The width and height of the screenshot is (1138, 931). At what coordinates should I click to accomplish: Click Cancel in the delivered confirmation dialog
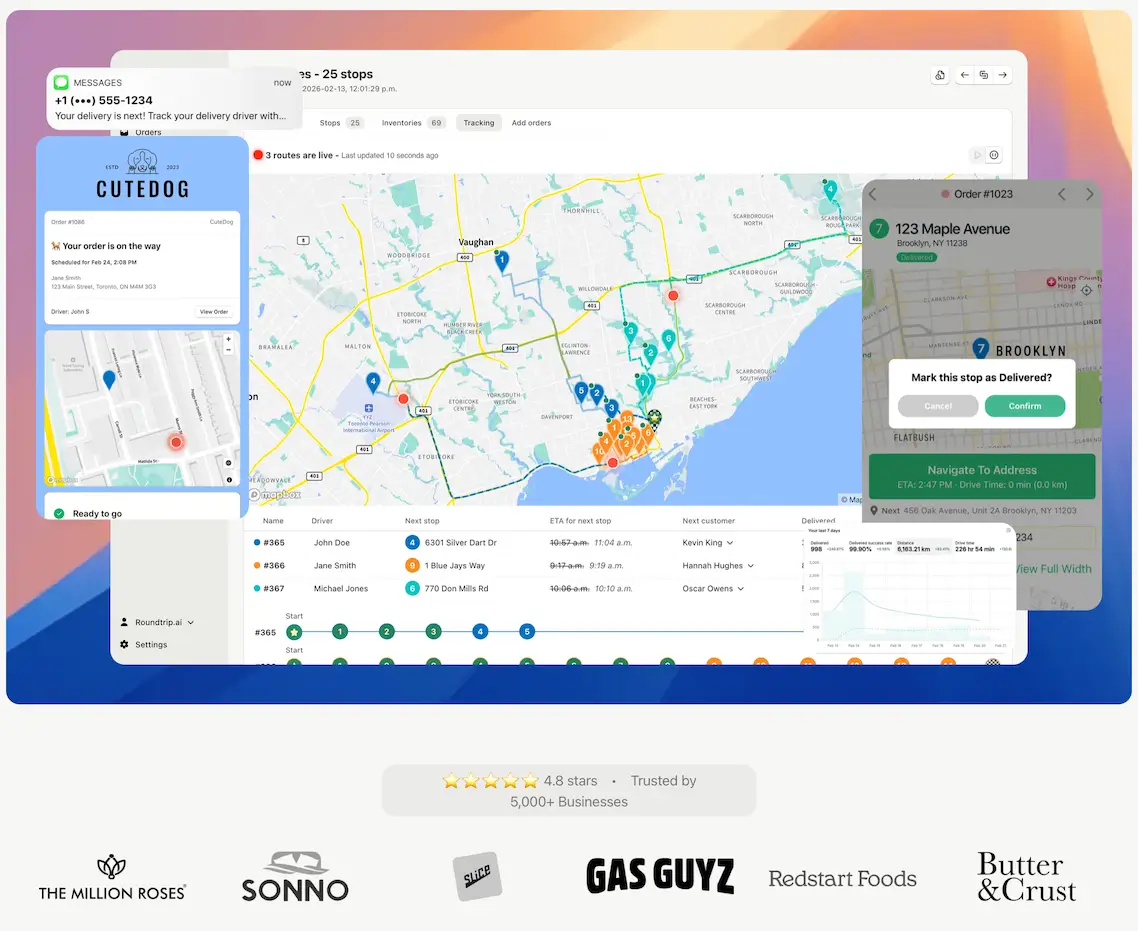point(938,406)
